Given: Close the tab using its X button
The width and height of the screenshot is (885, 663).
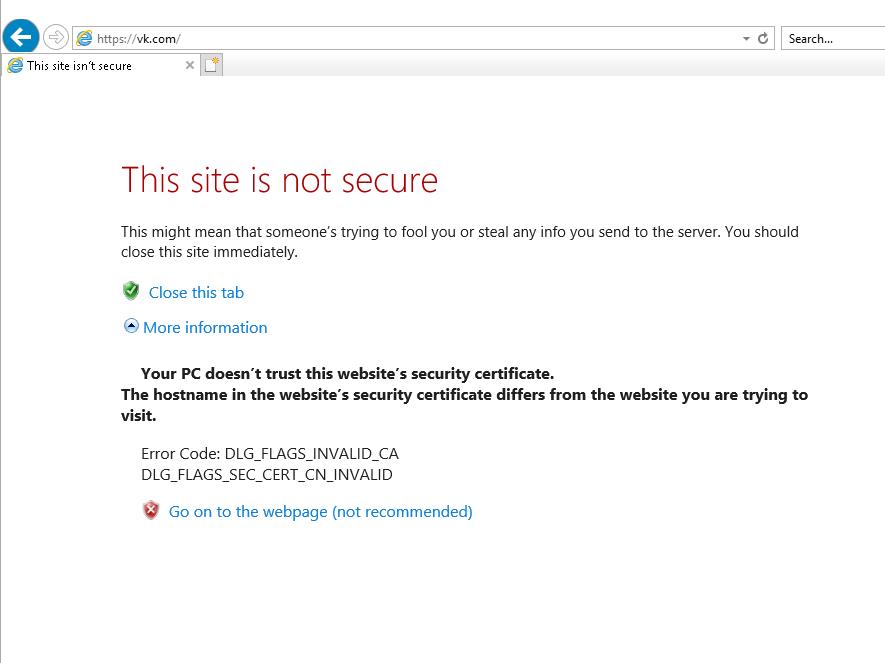Looking at the screenshot, I should 190,65.
